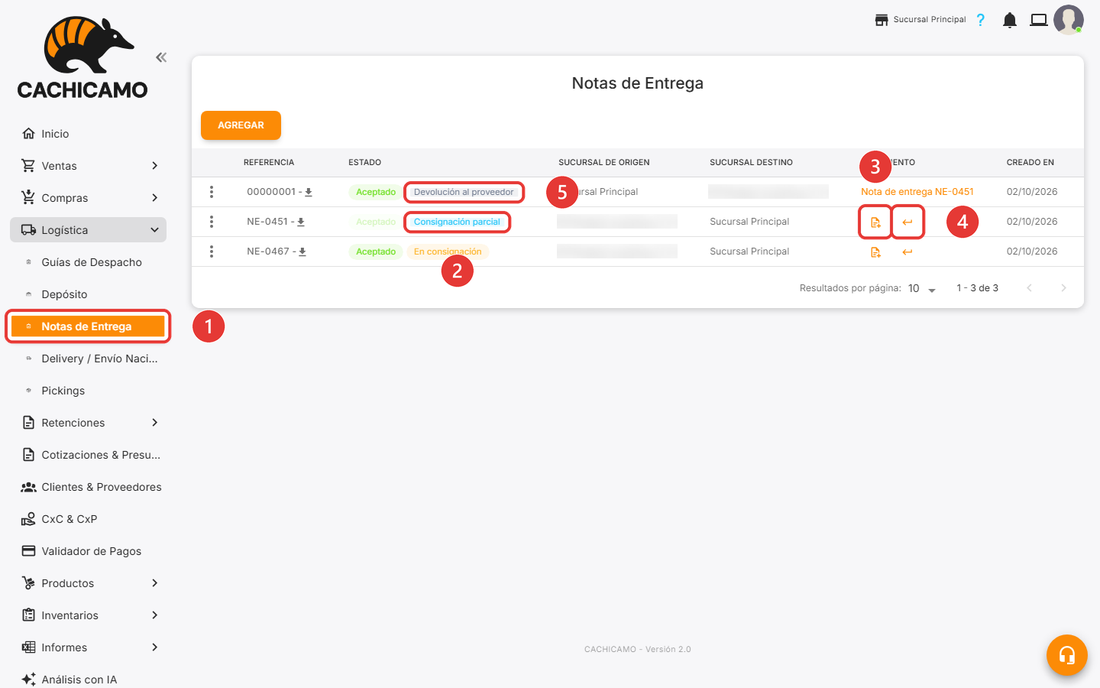Click the laptop device icon

click(x=1038, y=20)
